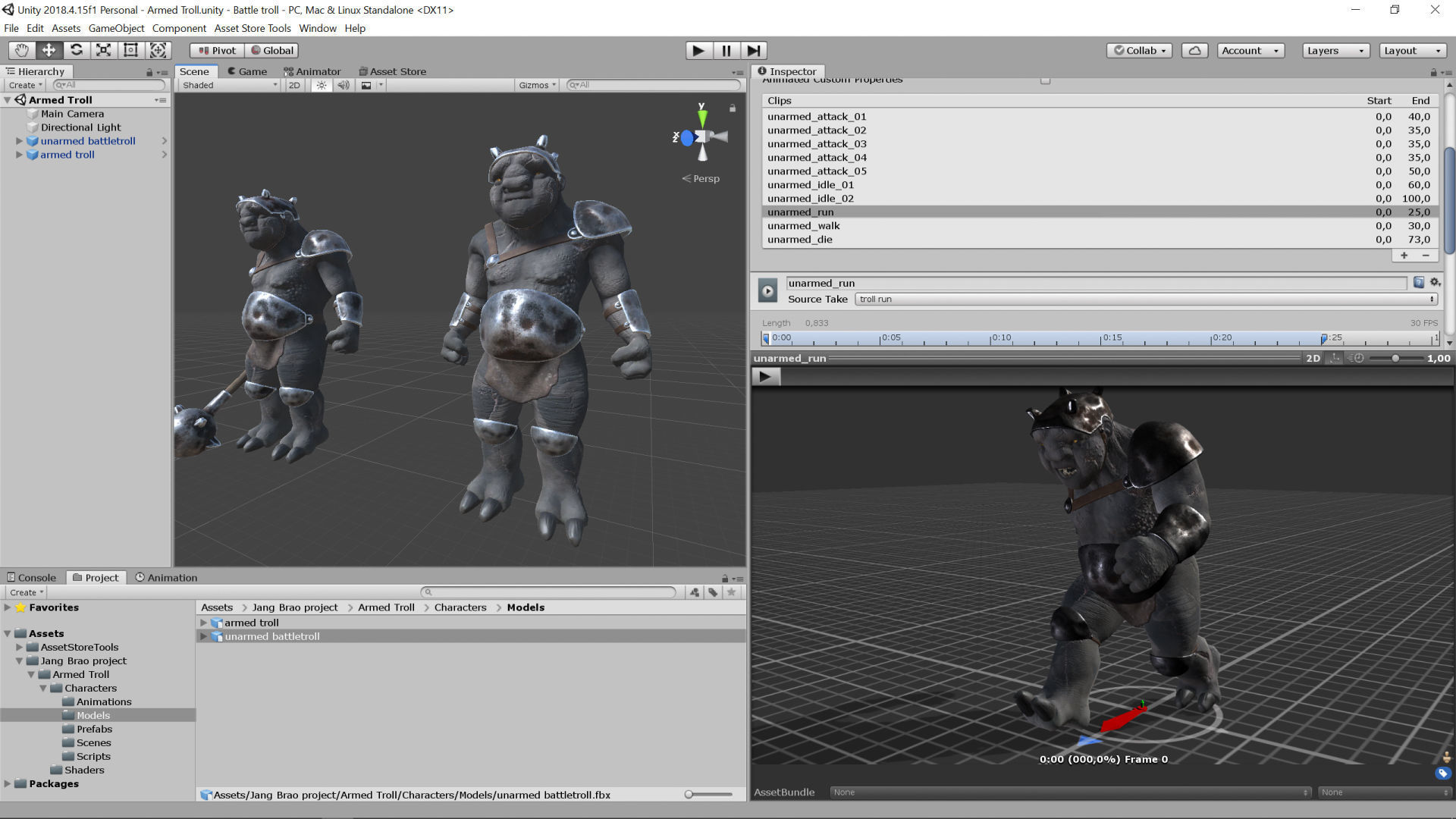Toggle Pivot/Center handle position
This screenshot has width=1456, height=819.
pyautogui.click(x=217, y=50)
